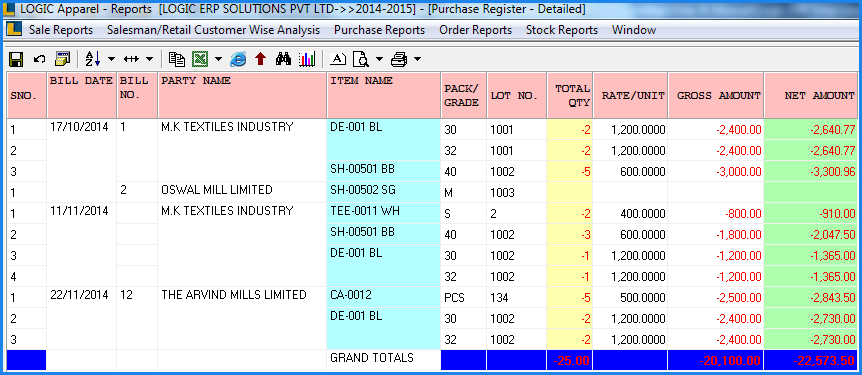Screen dimensions: 862x375
Task: Open the Sale Reports menu
Action: 61,30
